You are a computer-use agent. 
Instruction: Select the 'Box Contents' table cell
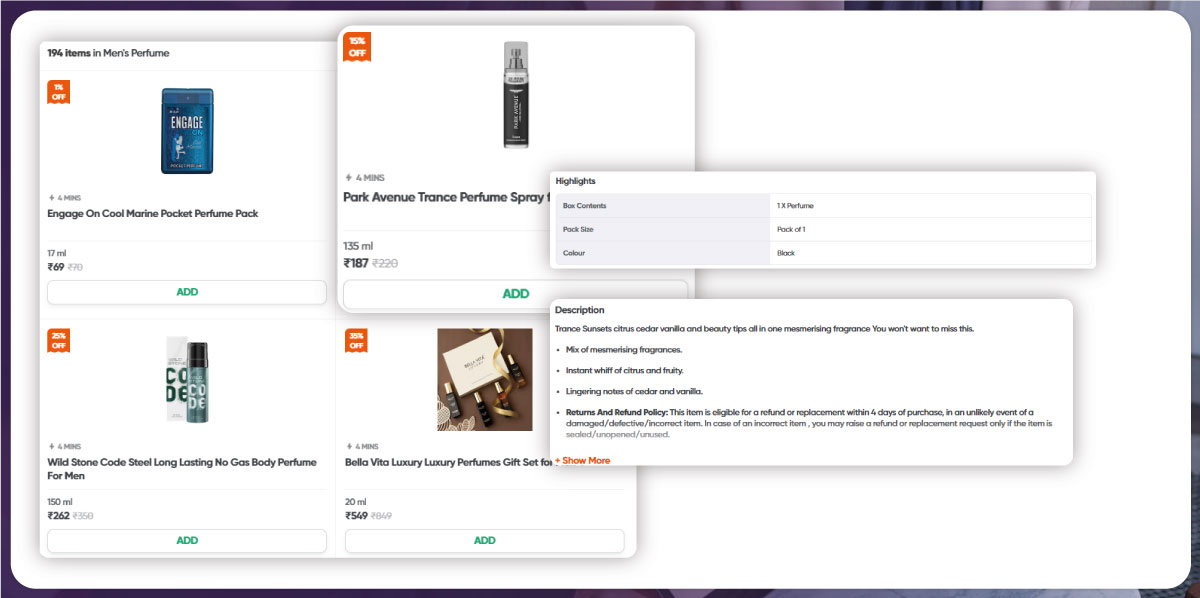[663, 206]
